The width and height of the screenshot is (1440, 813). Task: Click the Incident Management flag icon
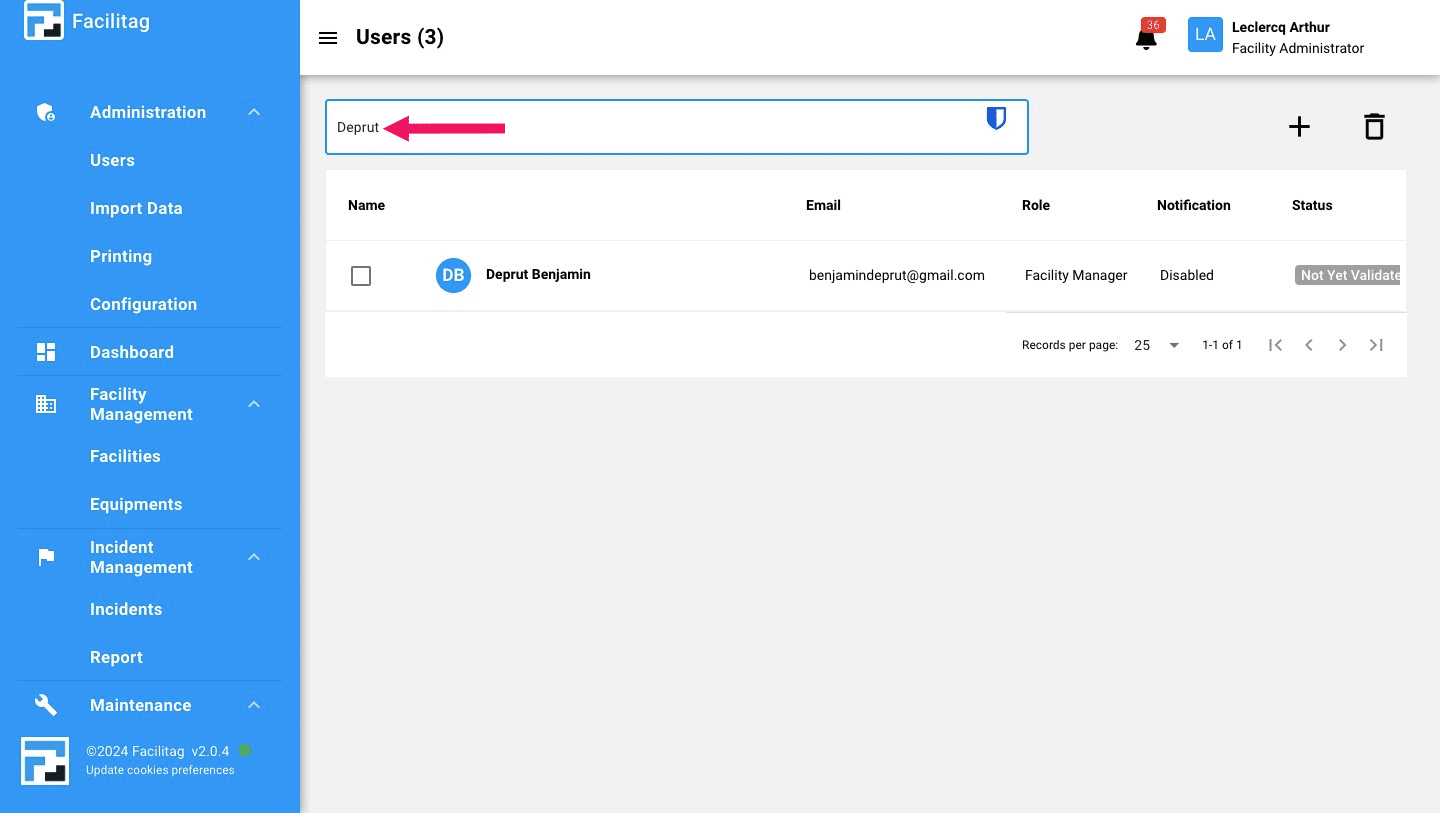(x=45, y=557)
